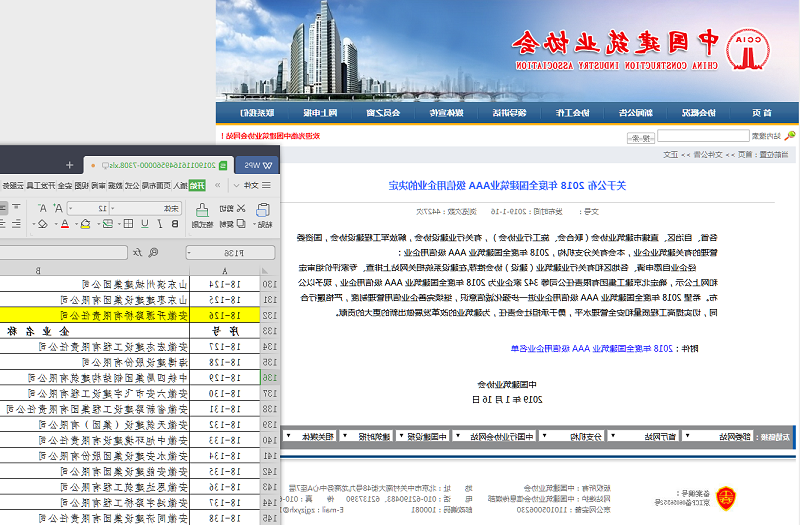Toggle Underline formatting

point(145,223)
